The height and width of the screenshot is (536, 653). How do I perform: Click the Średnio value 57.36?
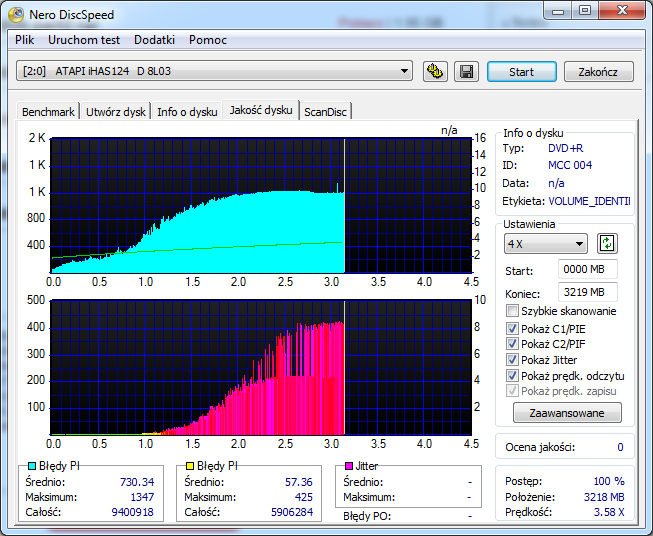299,482
